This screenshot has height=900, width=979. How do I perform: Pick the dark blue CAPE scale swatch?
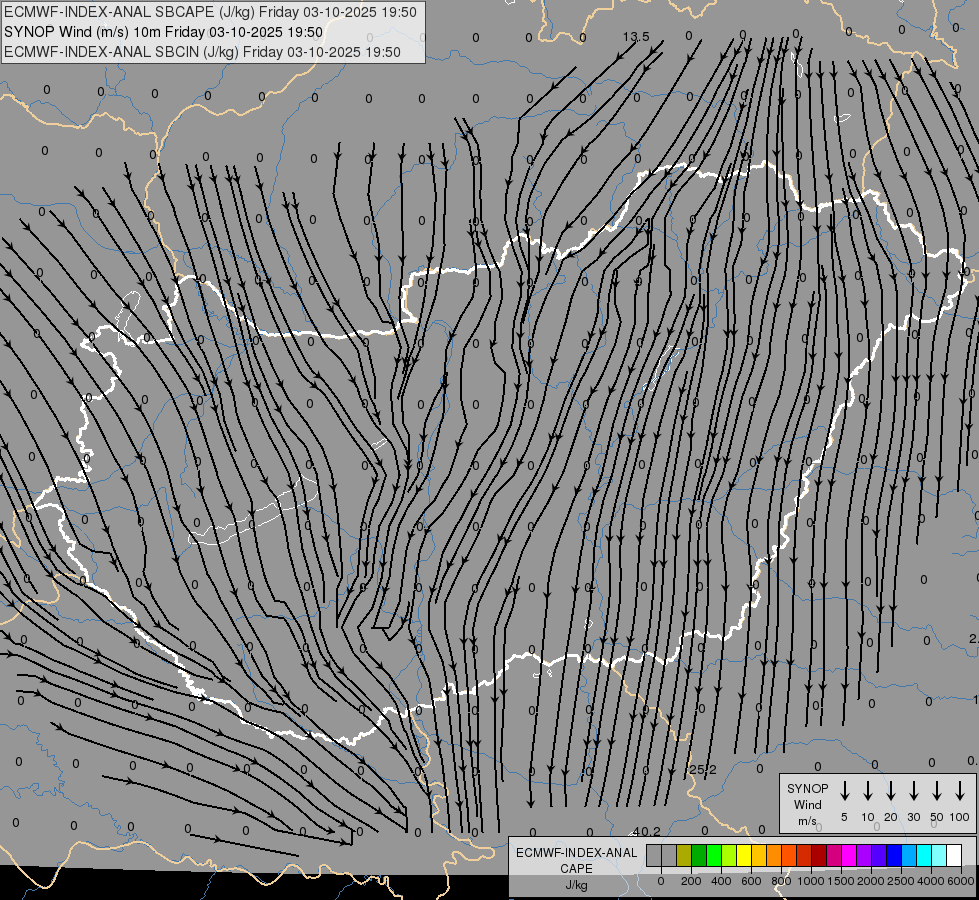(894, 856)
